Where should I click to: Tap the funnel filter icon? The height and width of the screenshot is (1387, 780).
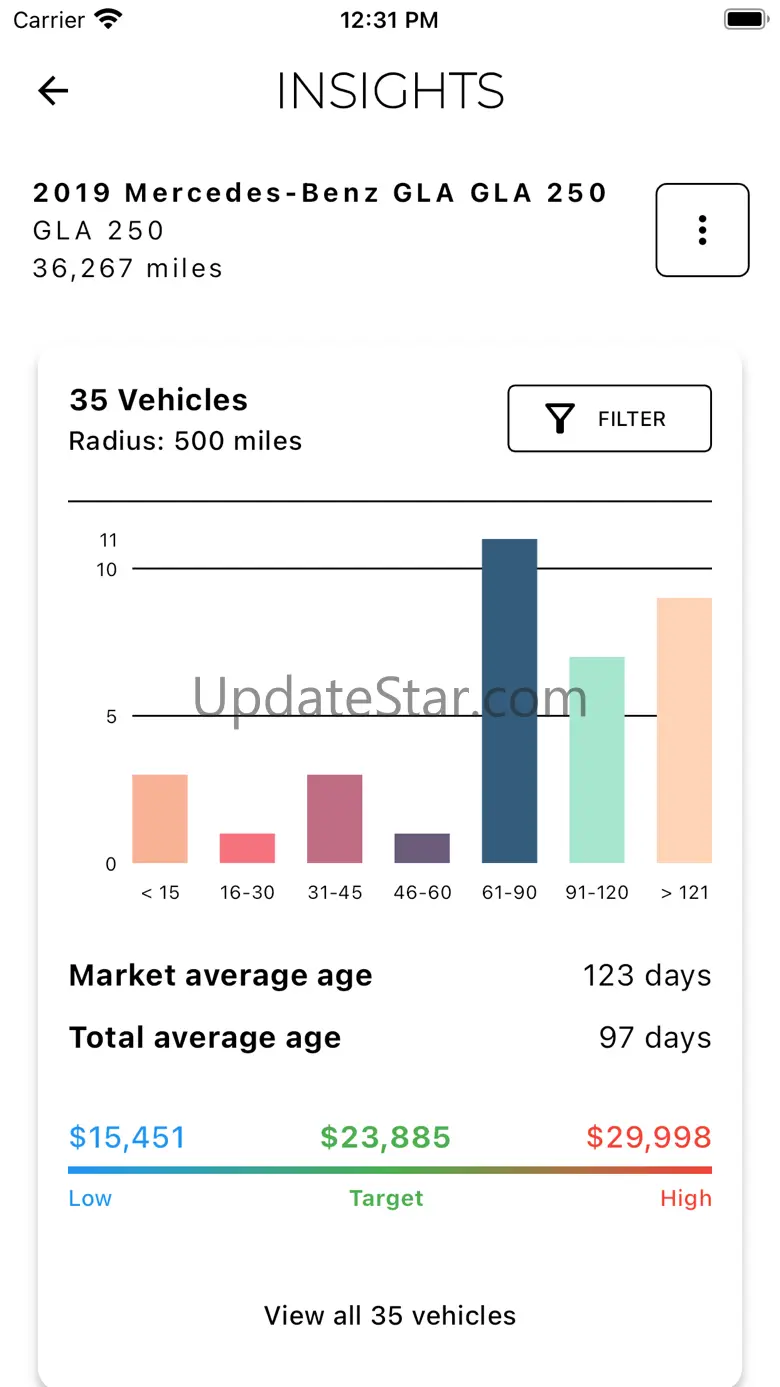click(x=561, y=419)
